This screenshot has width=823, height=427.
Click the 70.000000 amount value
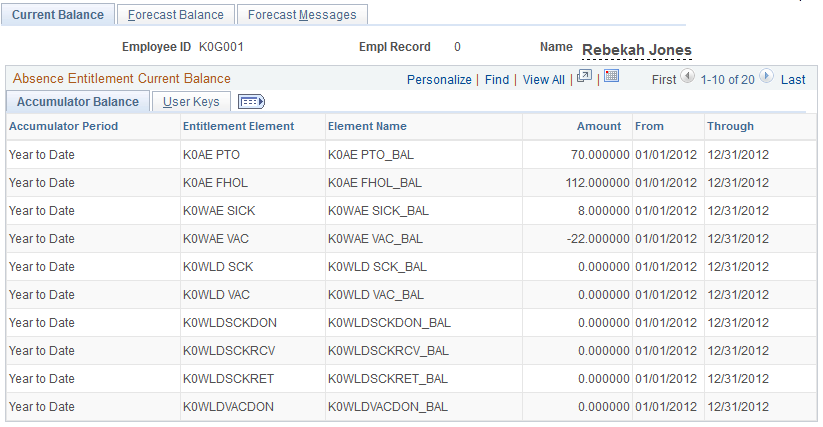click(600, 155)
